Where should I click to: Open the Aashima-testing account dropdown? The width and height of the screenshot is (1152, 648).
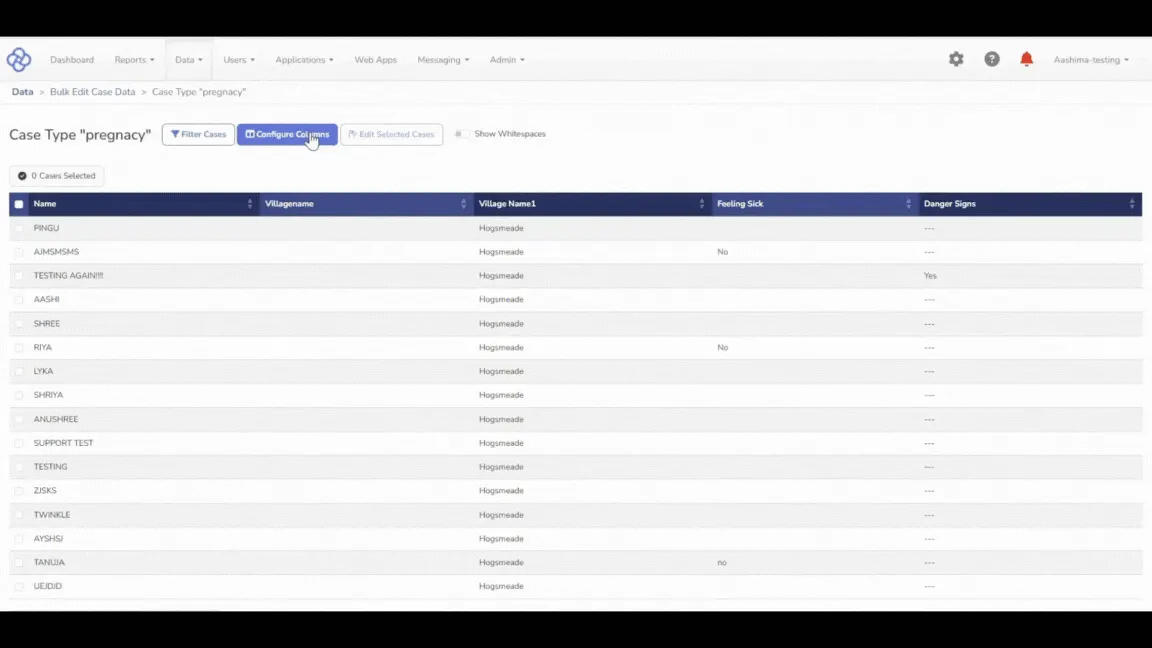pyautogui.click(x=1091, y=60)
